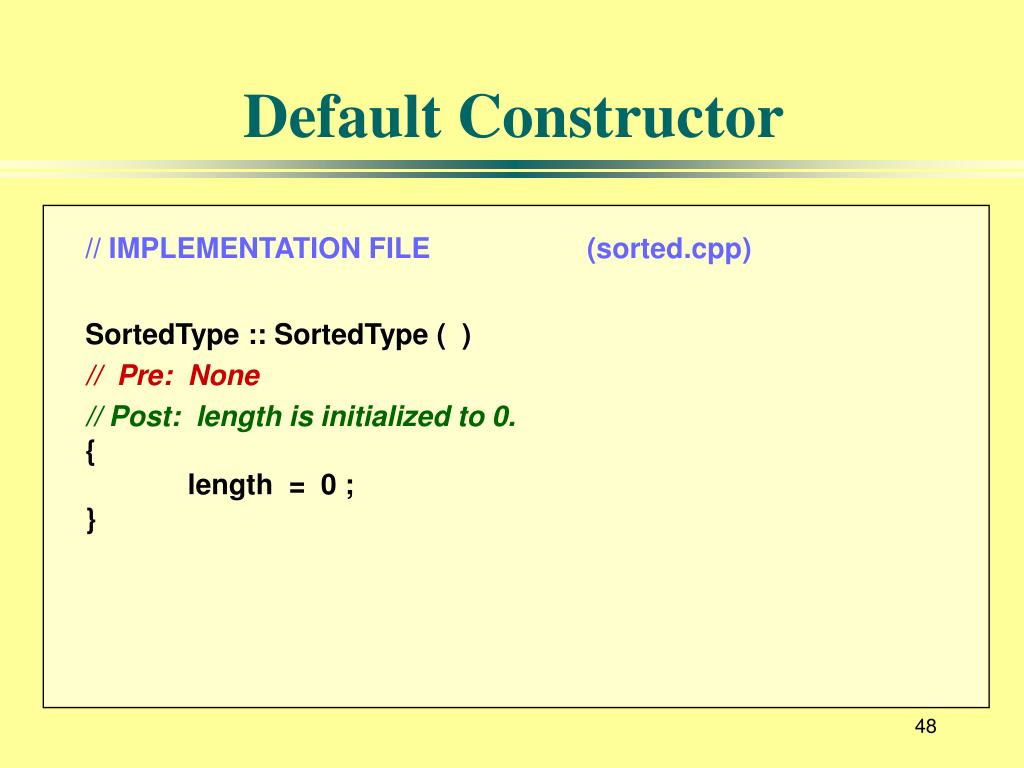The width and height of the screenshot is (1024, 768).
Task: Click the "0 ;" value in the assignment
Action: pos(337,486)
